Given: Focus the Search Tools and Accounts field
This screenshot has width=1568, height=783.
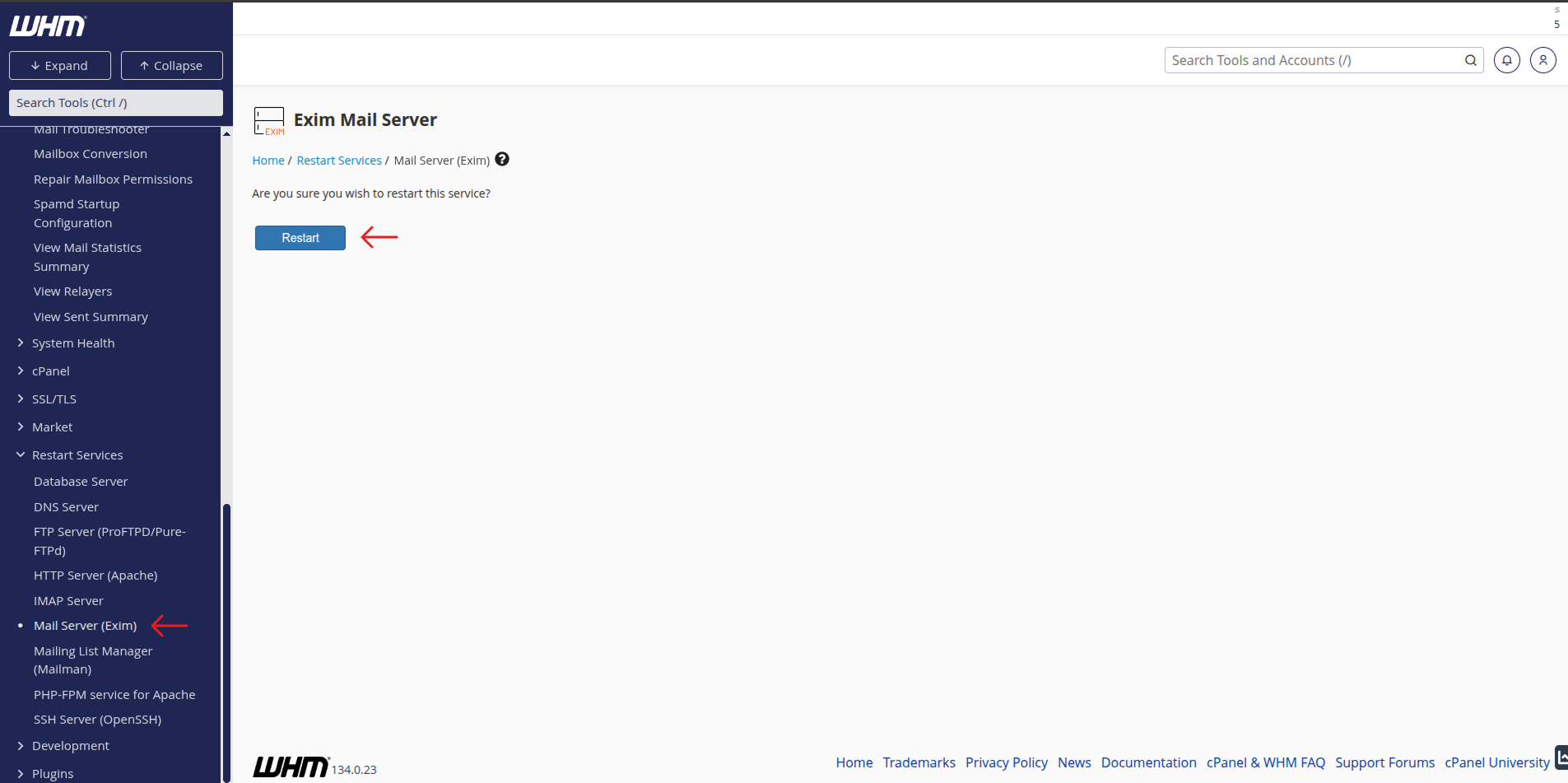Looking at the screenshot, I should click(x=1314, y=60).
